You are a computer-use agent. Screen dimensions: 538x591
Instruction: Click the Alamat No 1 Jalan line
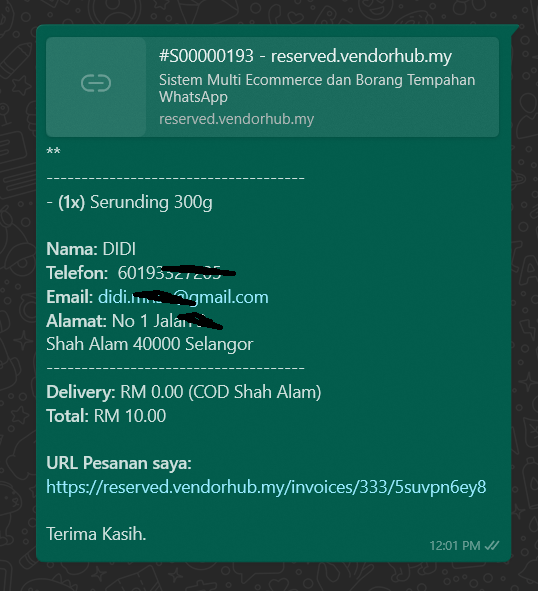click(x=134, y=321)
